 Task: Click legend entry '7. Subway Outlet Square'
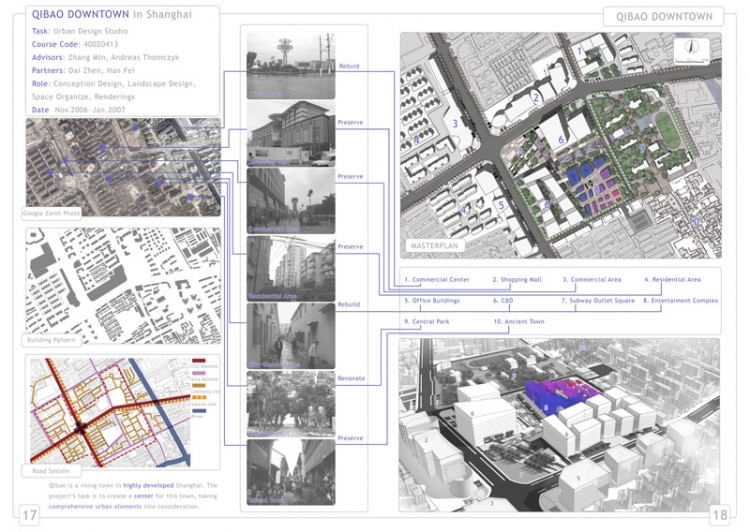click(x=598, y=300)
